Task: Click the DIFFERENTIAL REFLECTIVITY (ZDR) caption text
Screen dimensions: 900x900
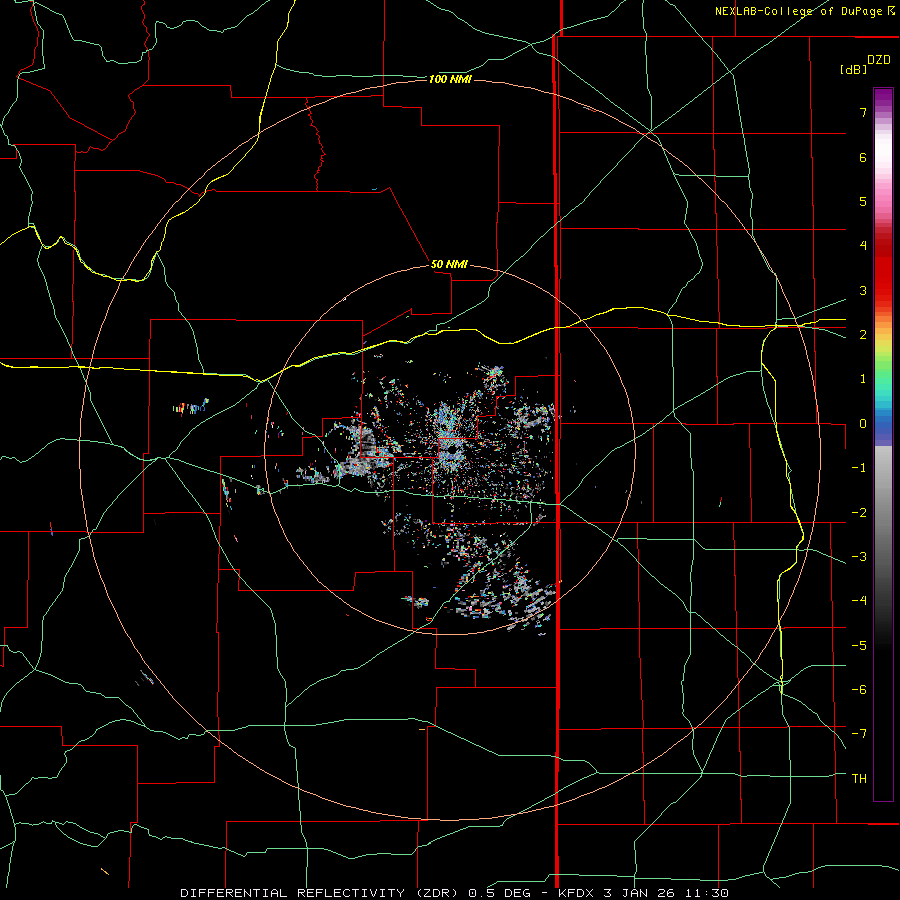Action: point(319,893)
